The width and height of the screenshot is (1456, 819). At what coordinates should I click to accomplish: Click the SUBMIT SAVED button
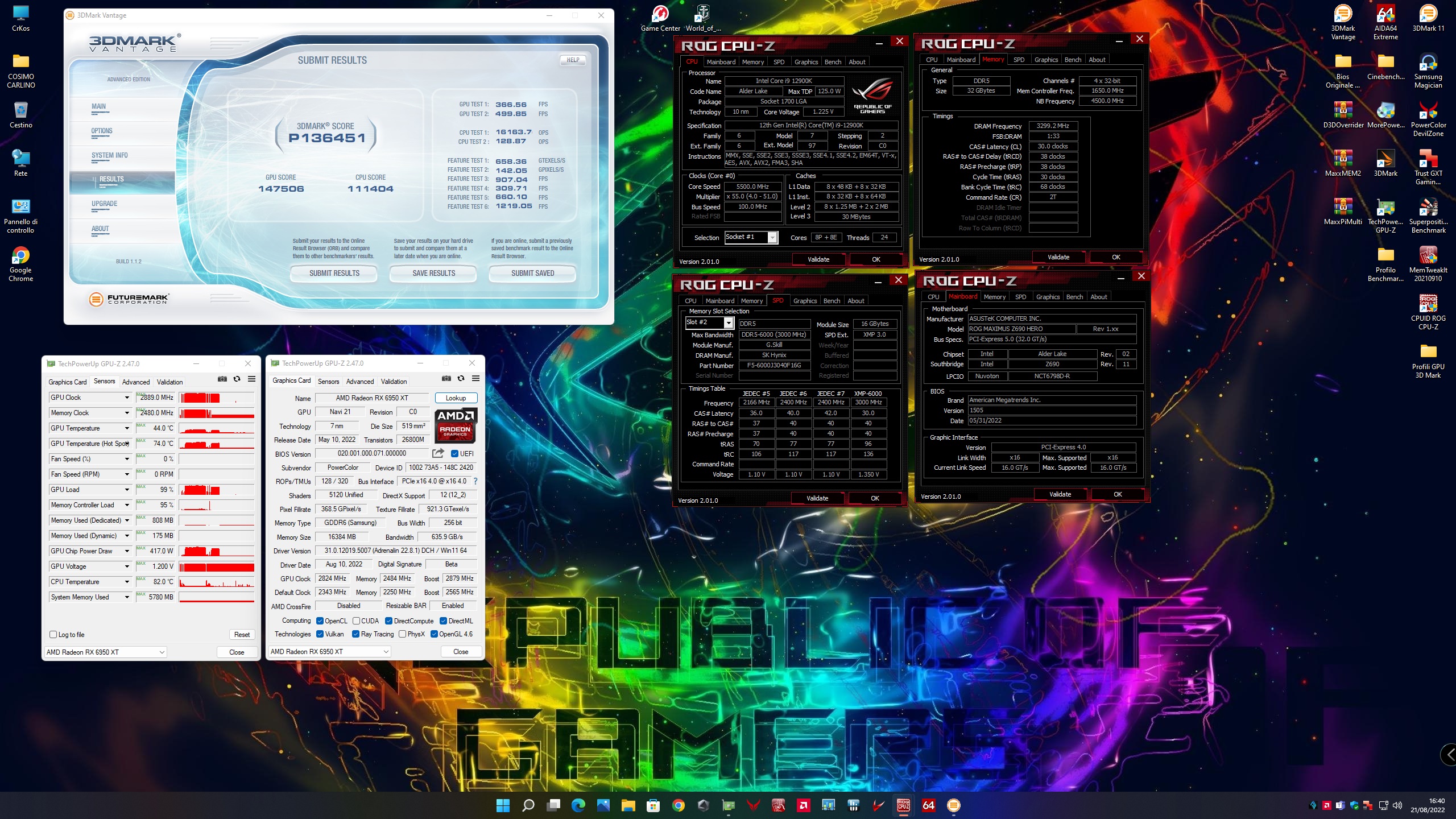[532, 274]
